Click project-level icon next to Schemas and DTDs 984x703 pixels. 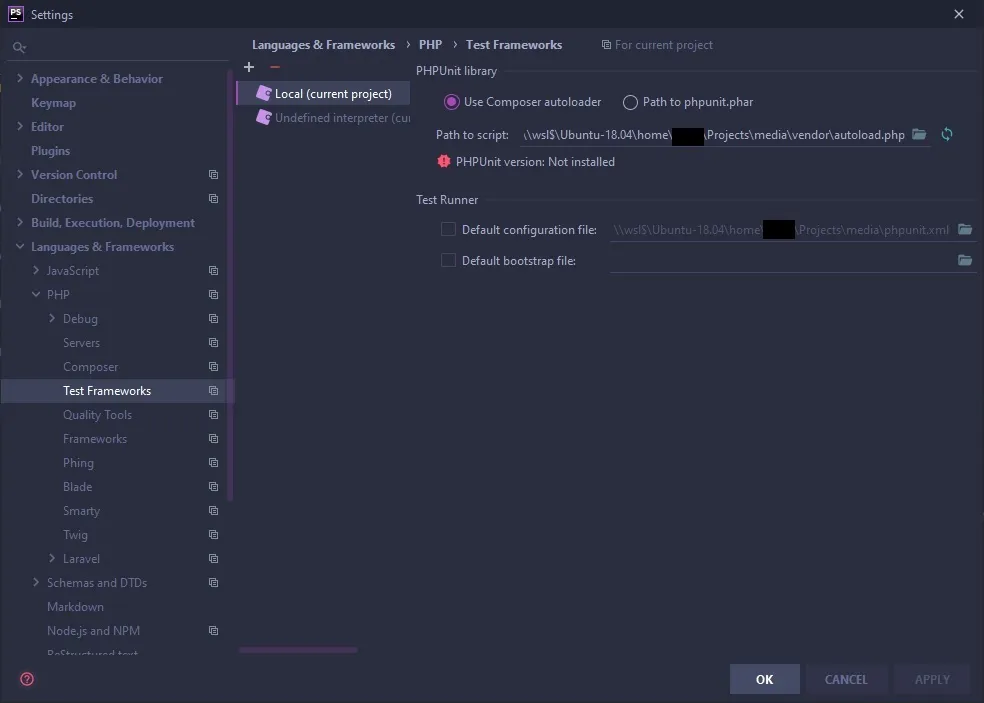tap(213, 582)
